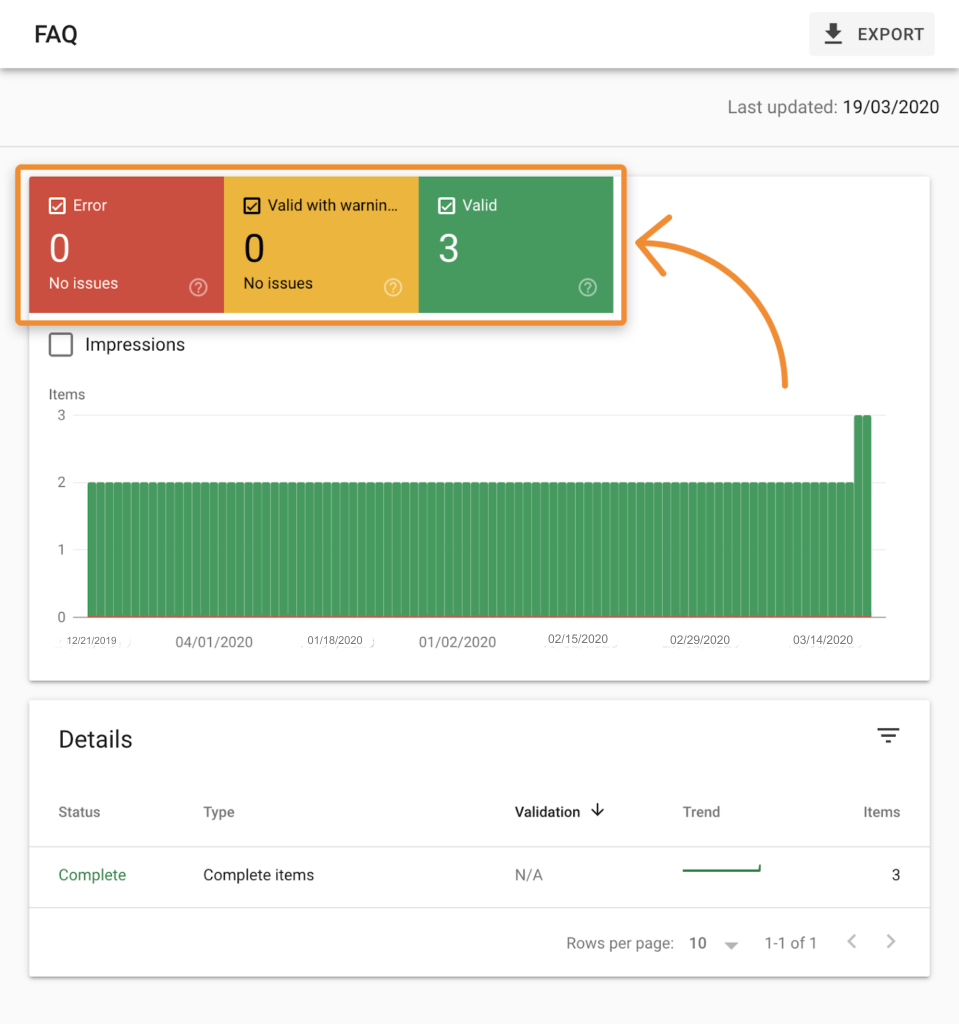Click the Status column header

(79, 812)
